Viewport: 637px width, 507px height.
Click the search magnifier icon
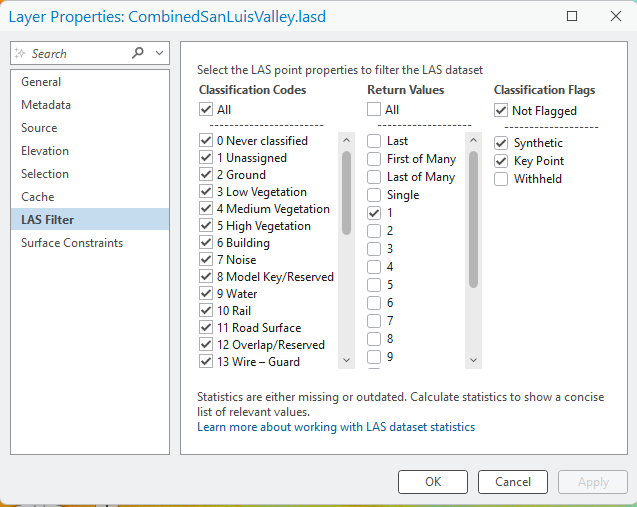coord(138,53)
